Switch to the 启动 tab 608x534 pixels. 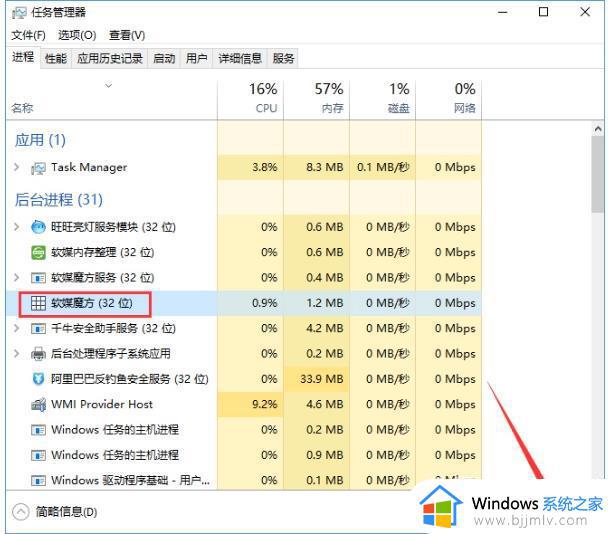click(x=164, y=59)
